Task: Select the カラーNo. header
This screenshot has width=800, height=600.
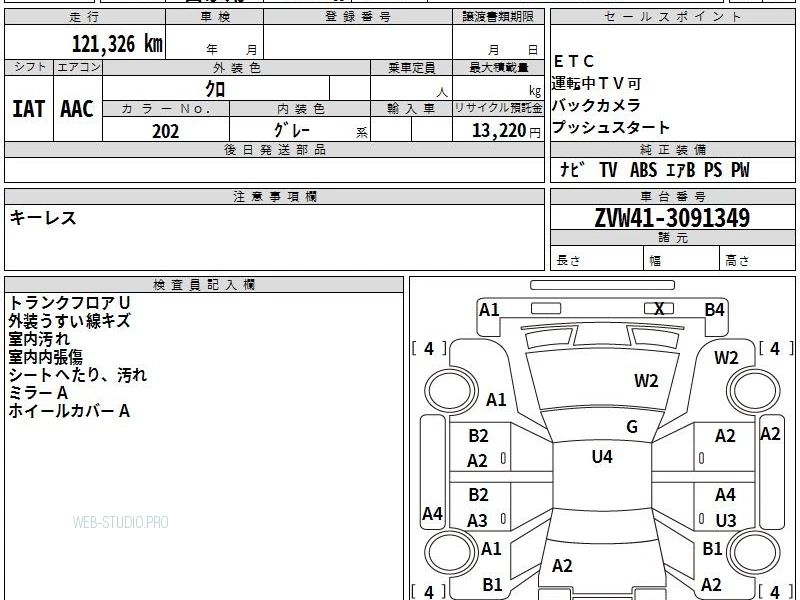Action: pos(166,109)
